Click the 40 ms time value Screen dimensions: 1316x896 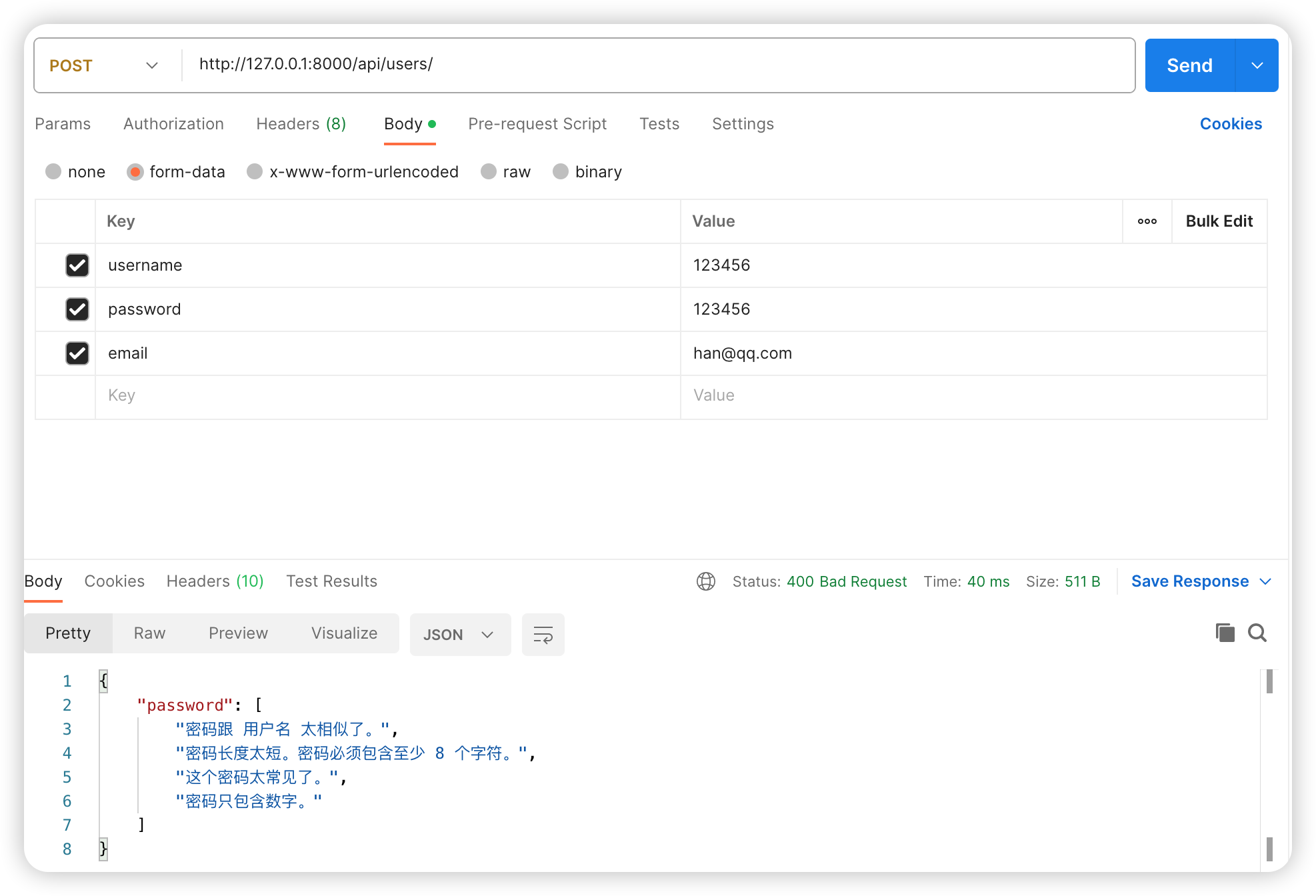pos(988,581)
